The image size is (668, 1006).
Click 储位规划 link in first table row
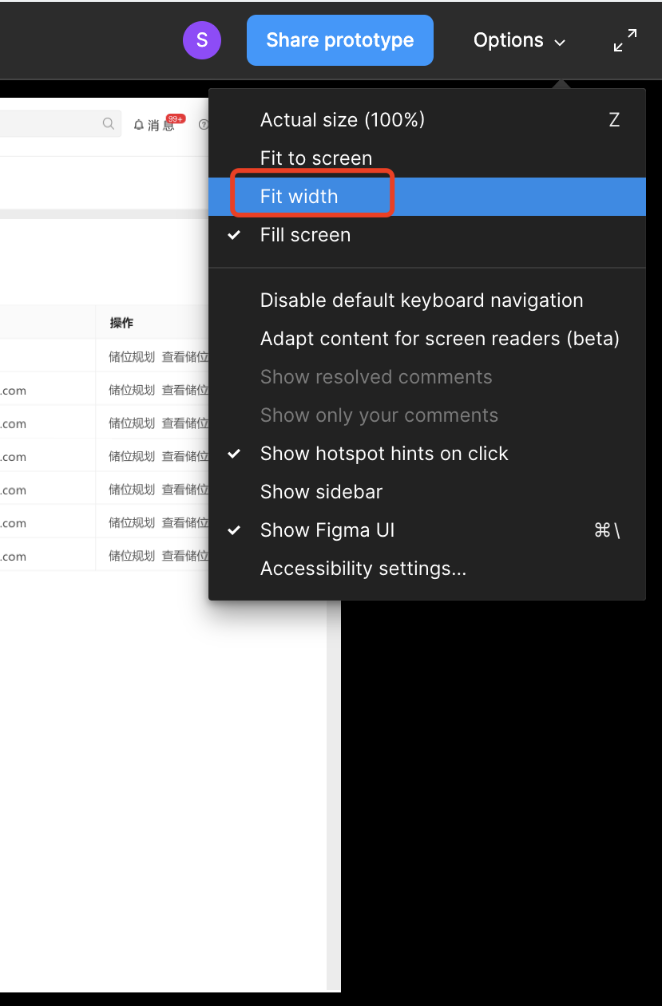pyautogui.click(x=131, y=357)
